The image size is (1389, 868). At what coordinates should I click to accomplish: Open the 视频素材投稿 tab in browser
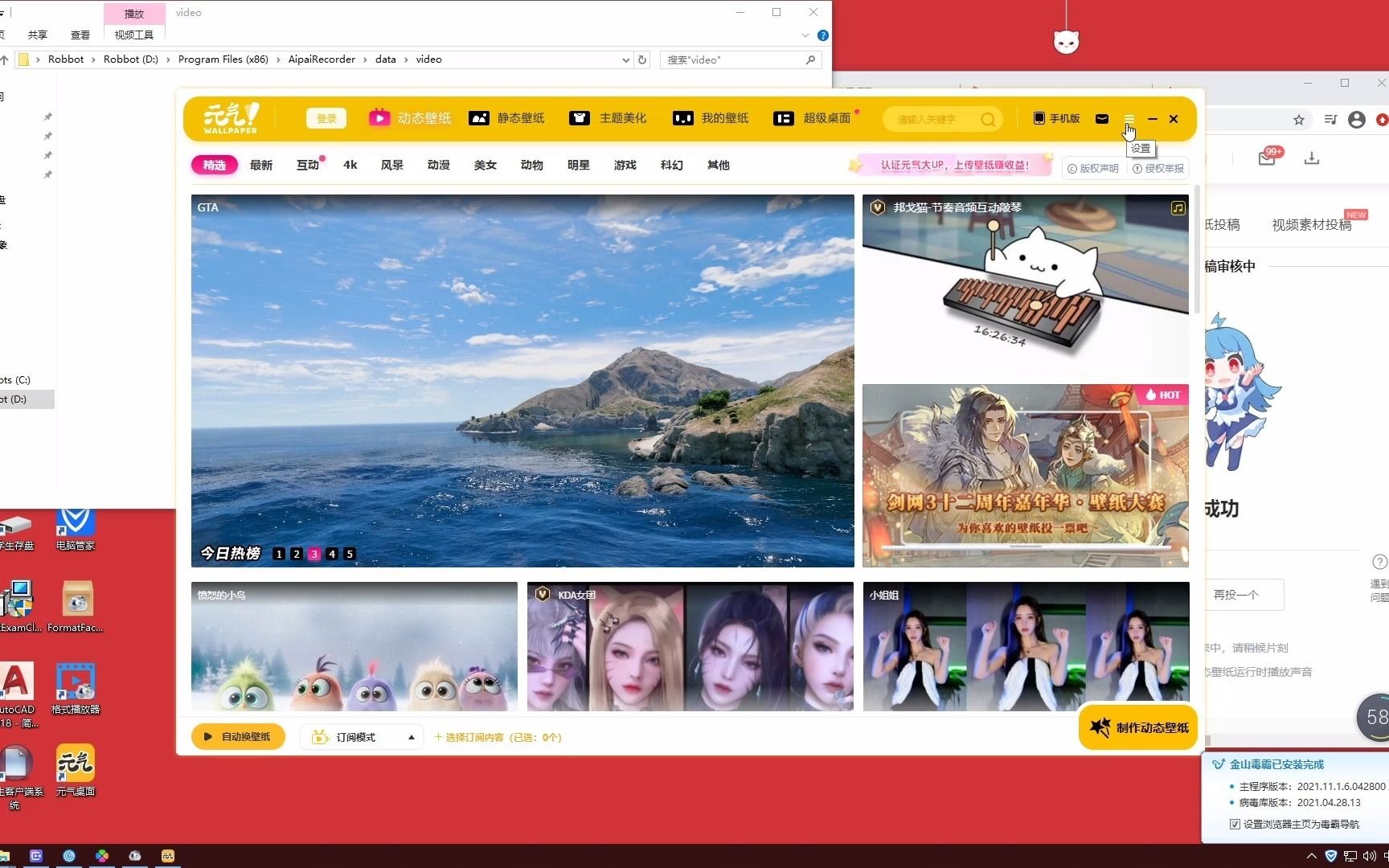1312,225
